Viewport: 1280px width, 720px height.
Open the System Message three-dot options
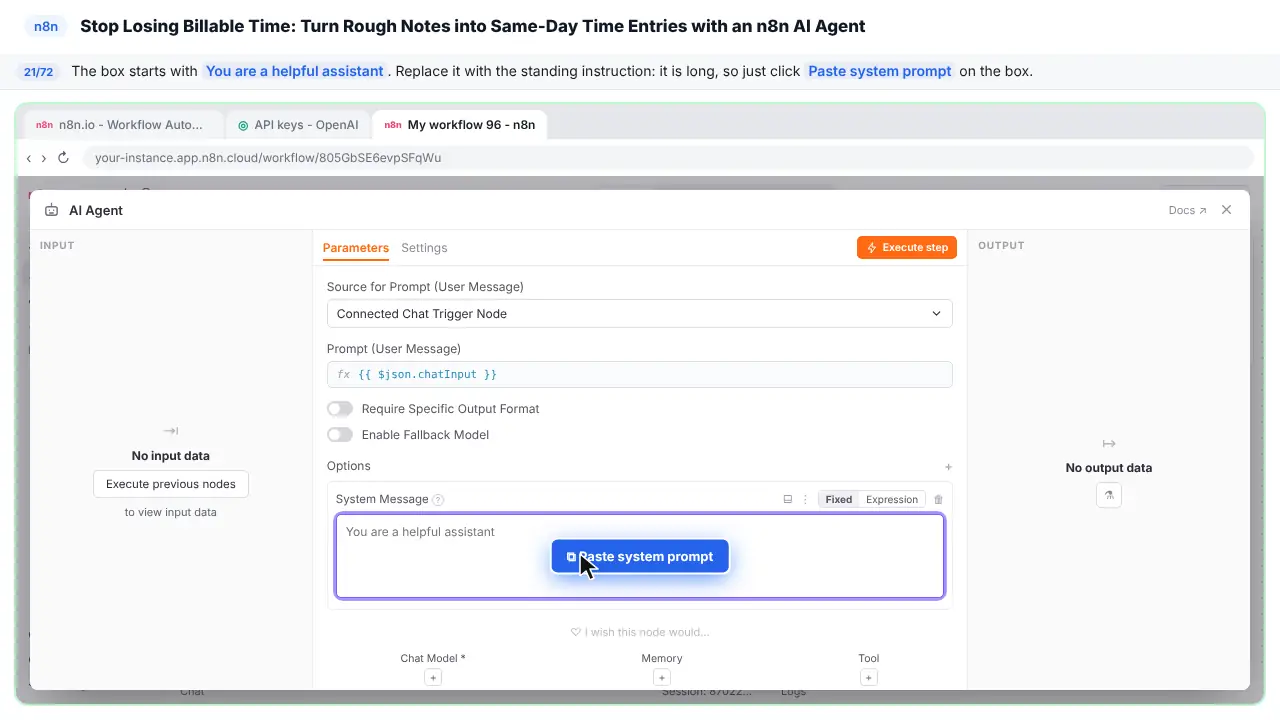[x=806, y=499]
